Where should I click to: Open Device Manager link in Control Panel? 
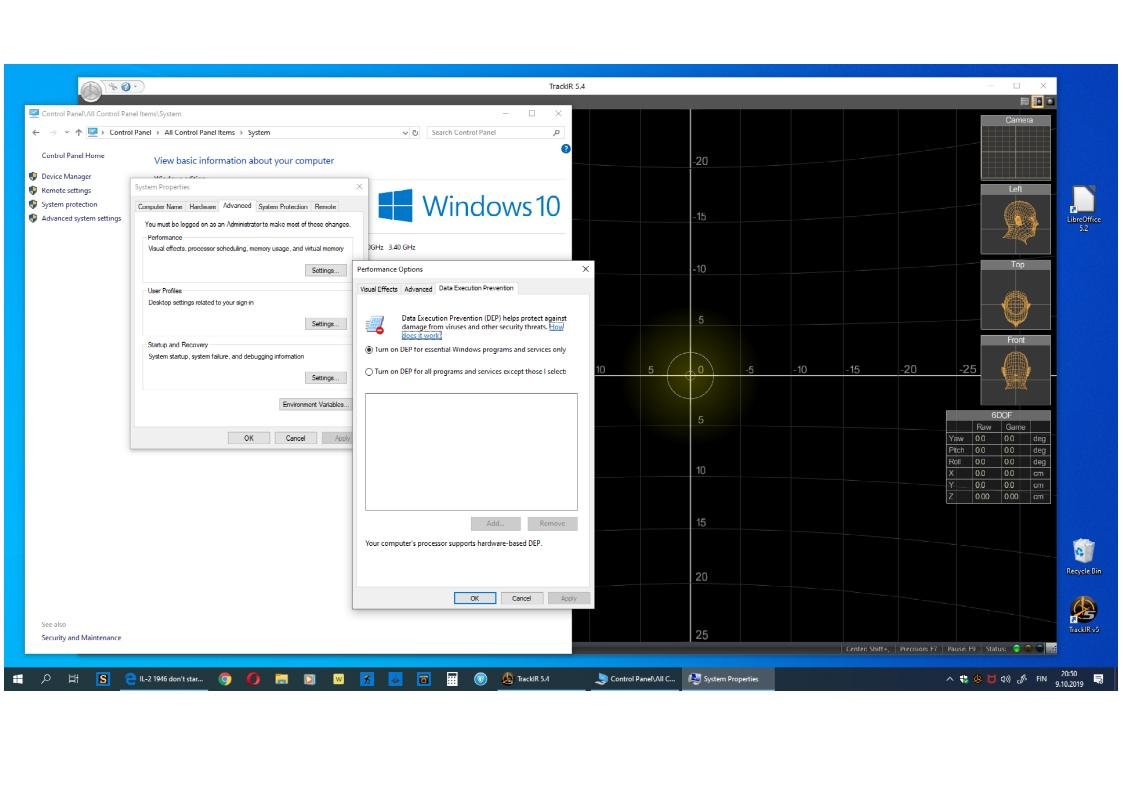click(66, 176)
